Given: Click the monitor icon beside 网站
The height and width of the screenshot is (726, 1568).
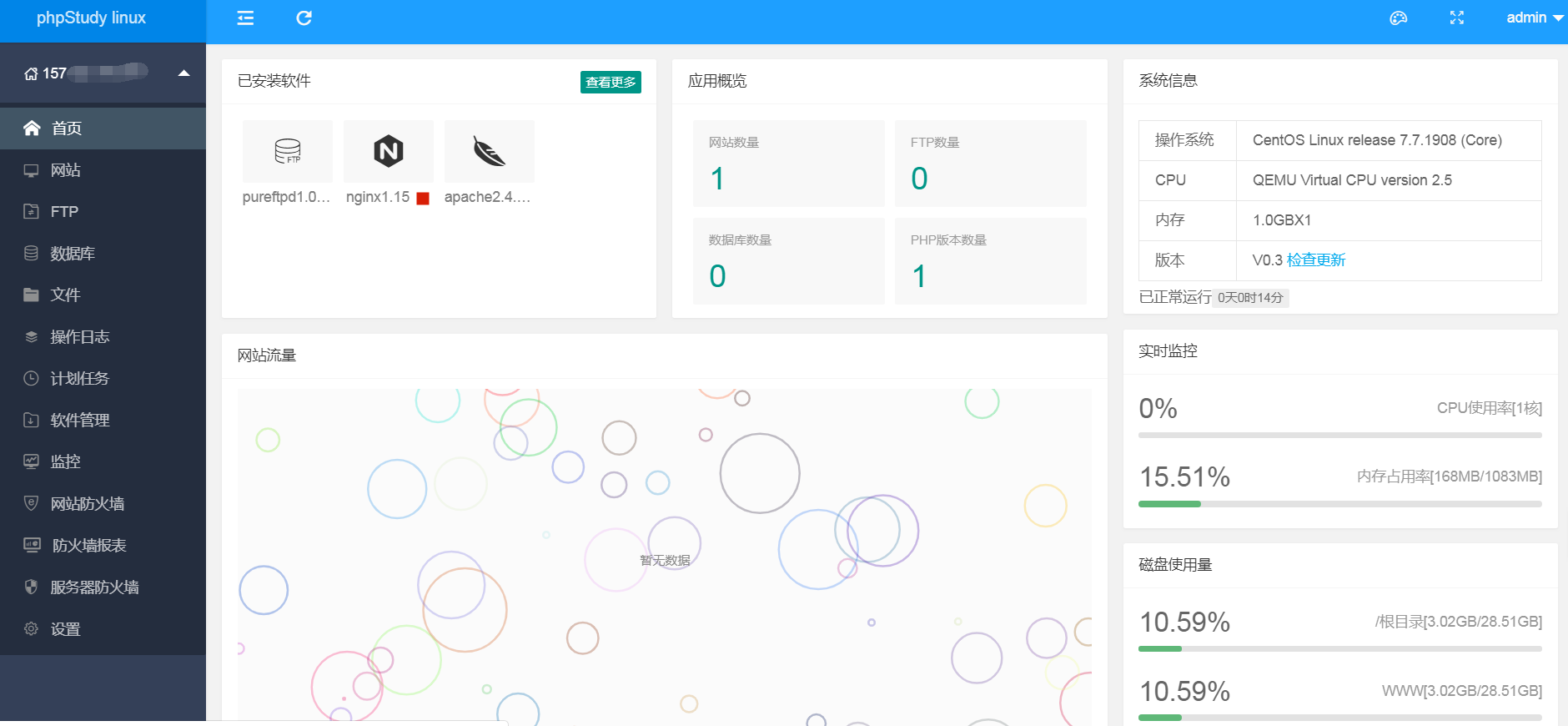Looking at the screenshot, I should coord(31,170).
